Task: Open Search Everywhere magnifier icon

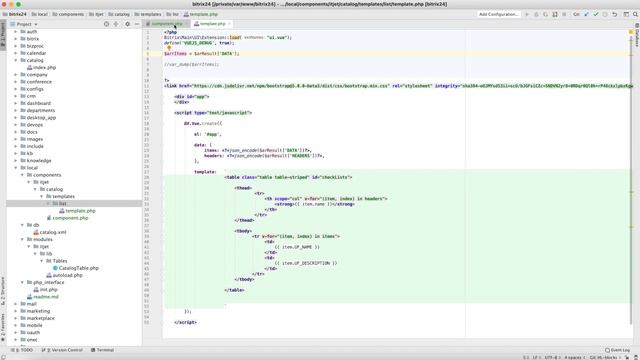Action: coord(635,14)
